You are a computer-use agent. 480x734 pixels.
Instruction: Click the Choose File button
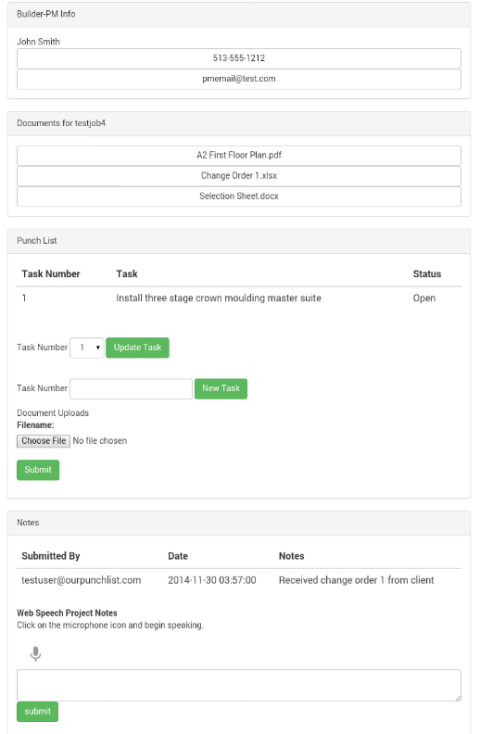click(x=44, y=441)
